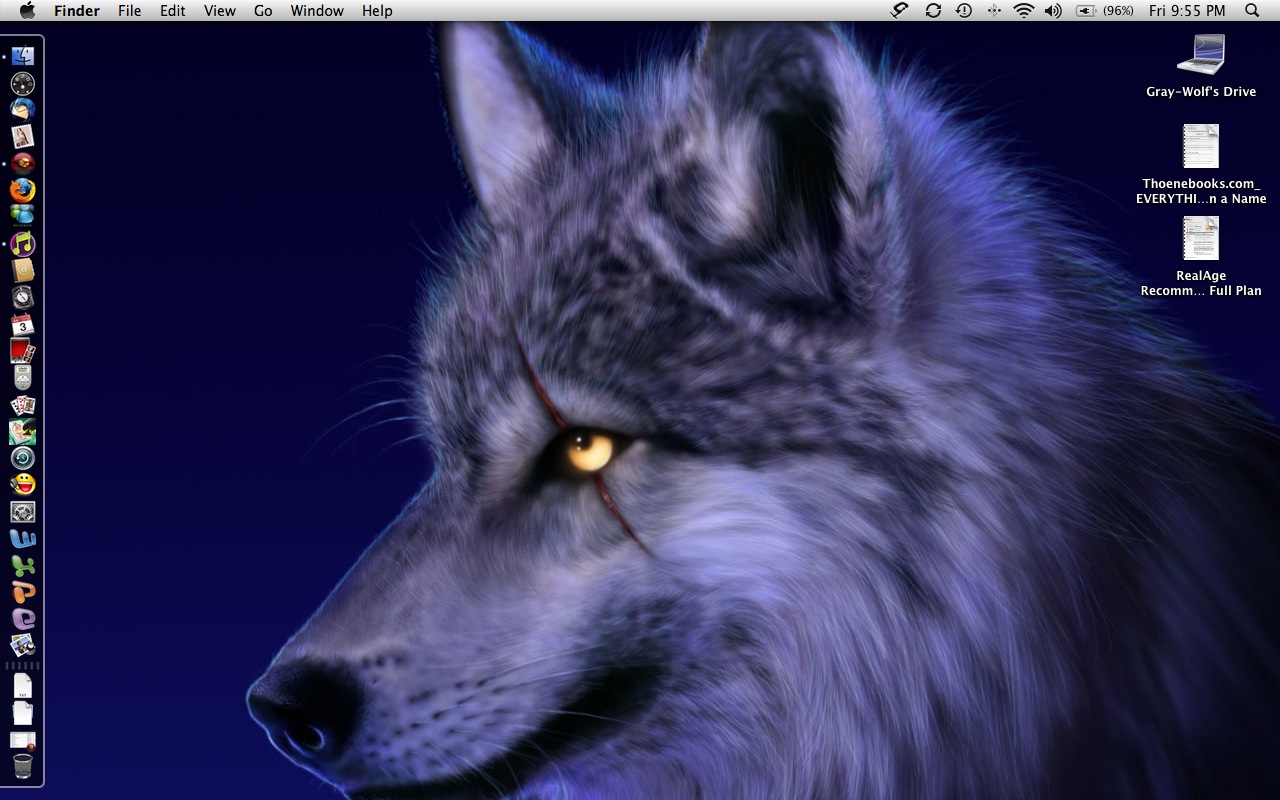Click the red sphere app in dock

tap(23, 163)
